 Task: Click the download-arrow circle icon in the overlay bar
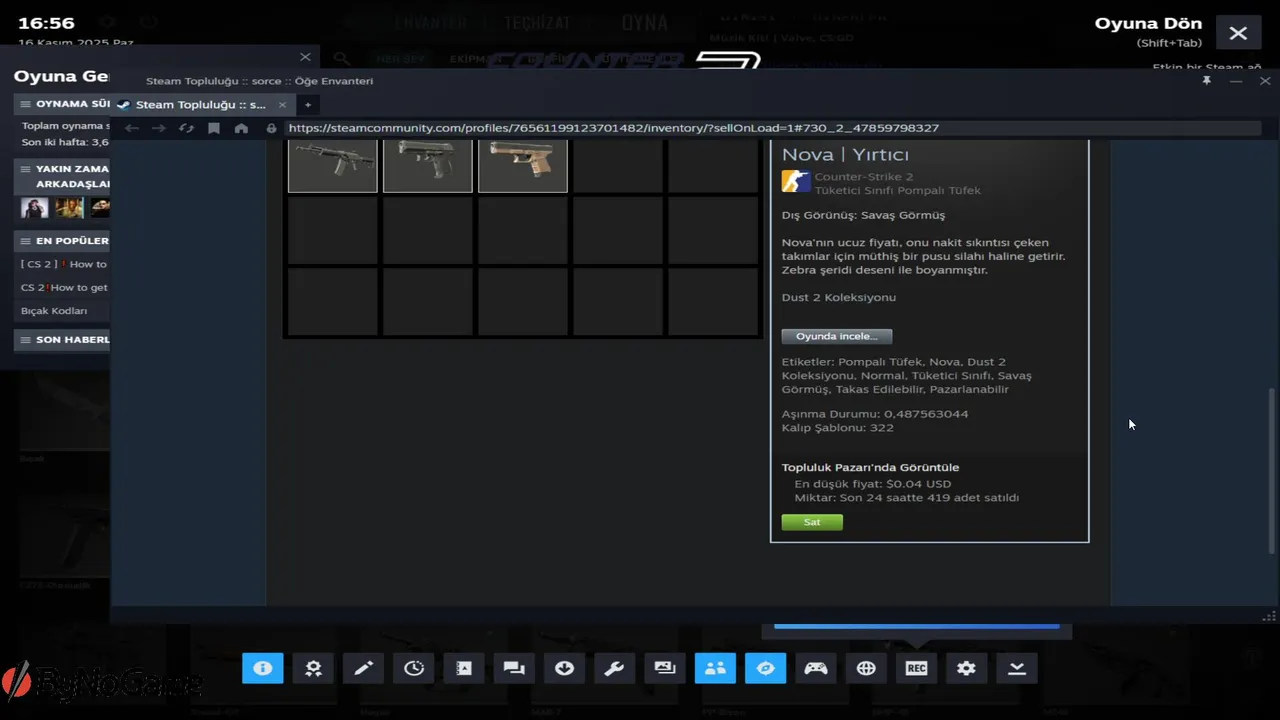pyautogui.click(x=564, y=668)
